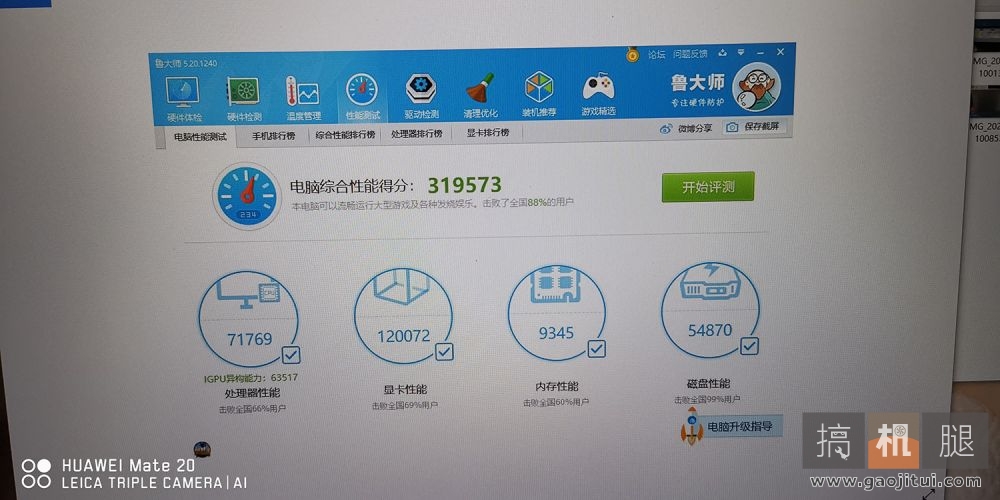The width and height of the screenshot is (1000, 500).
Task: Click the processor performance monitor icon
Action: tap(248, 293)
